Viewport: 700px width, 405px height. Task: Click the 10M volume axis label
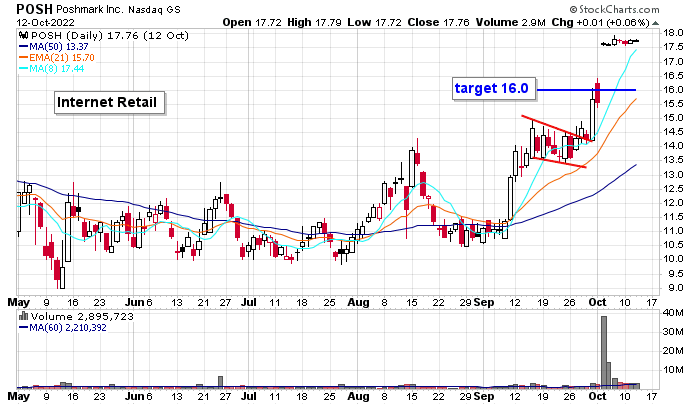pos(673,370)
